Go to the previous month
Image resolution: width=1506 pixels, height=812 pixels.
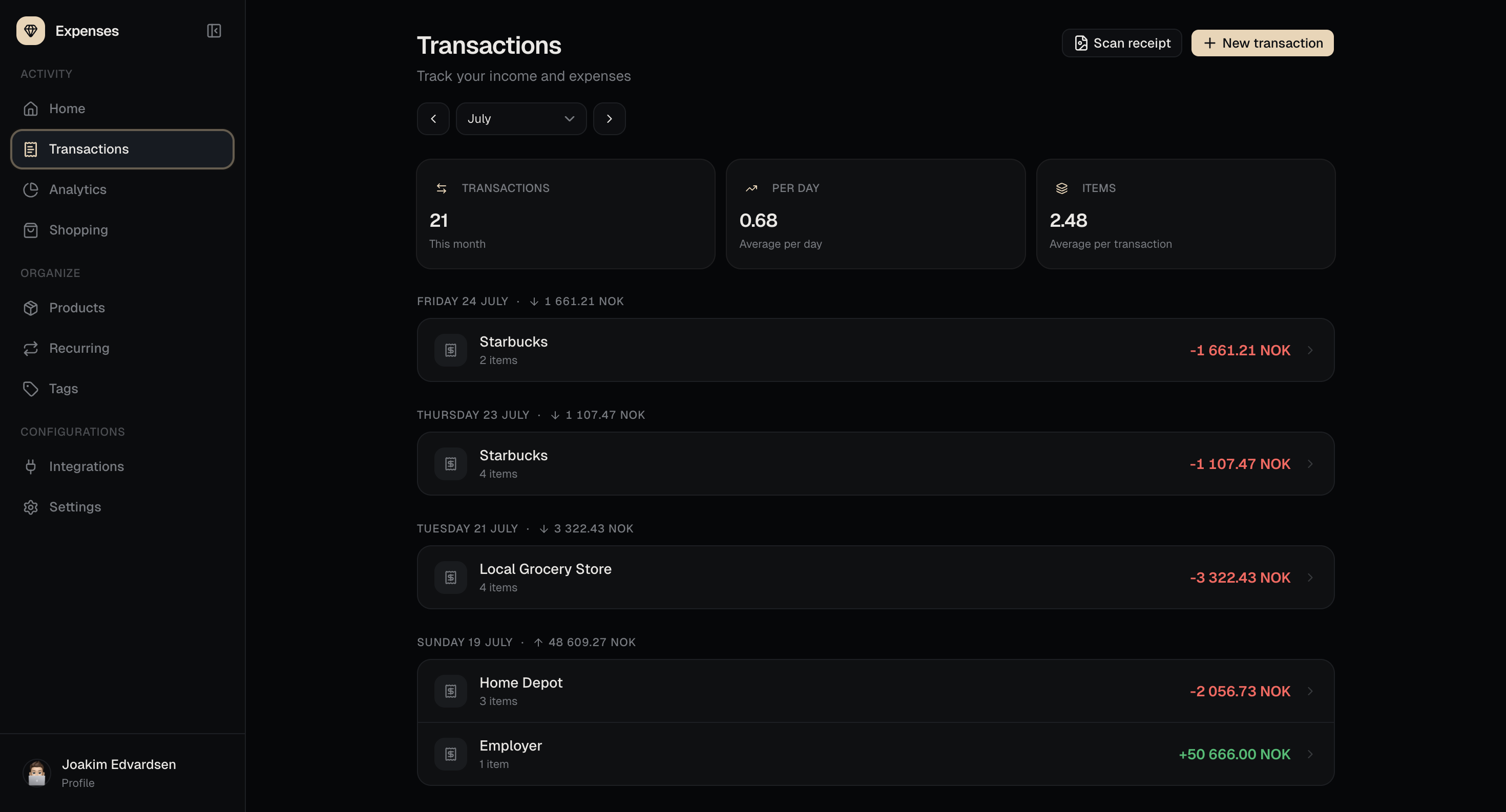click(x=433, y=119)
